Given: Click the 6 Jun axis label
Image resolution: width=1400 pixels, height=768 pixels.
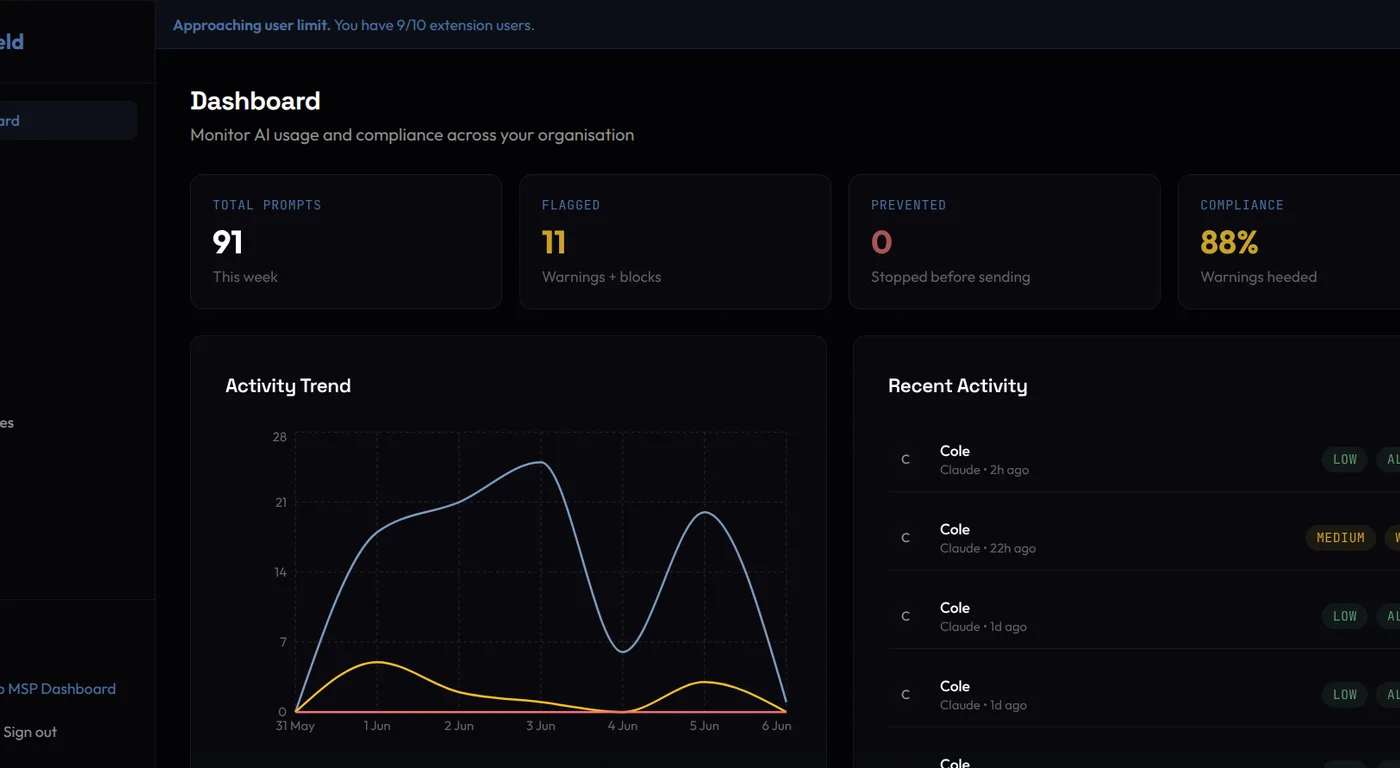Looking at the screenshot, I should click(777, 726).
